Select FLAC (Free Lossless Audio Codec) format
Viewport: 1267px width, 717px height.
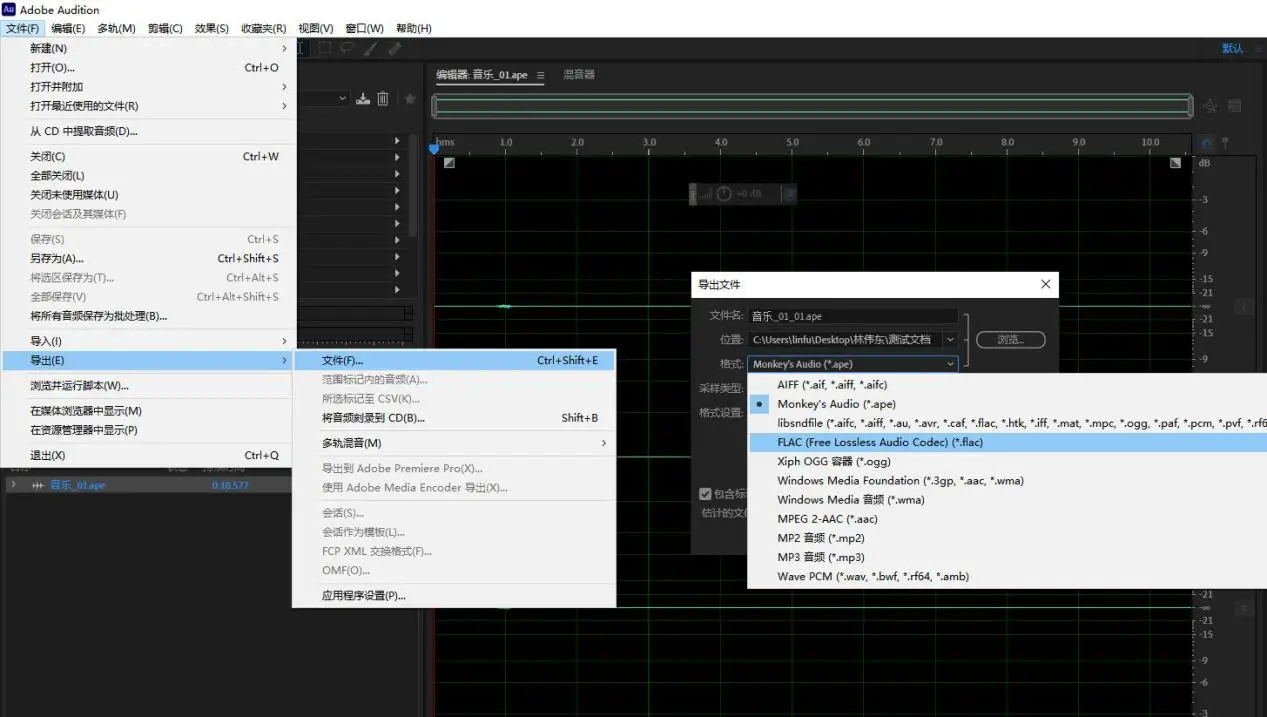pos(1008,442)
